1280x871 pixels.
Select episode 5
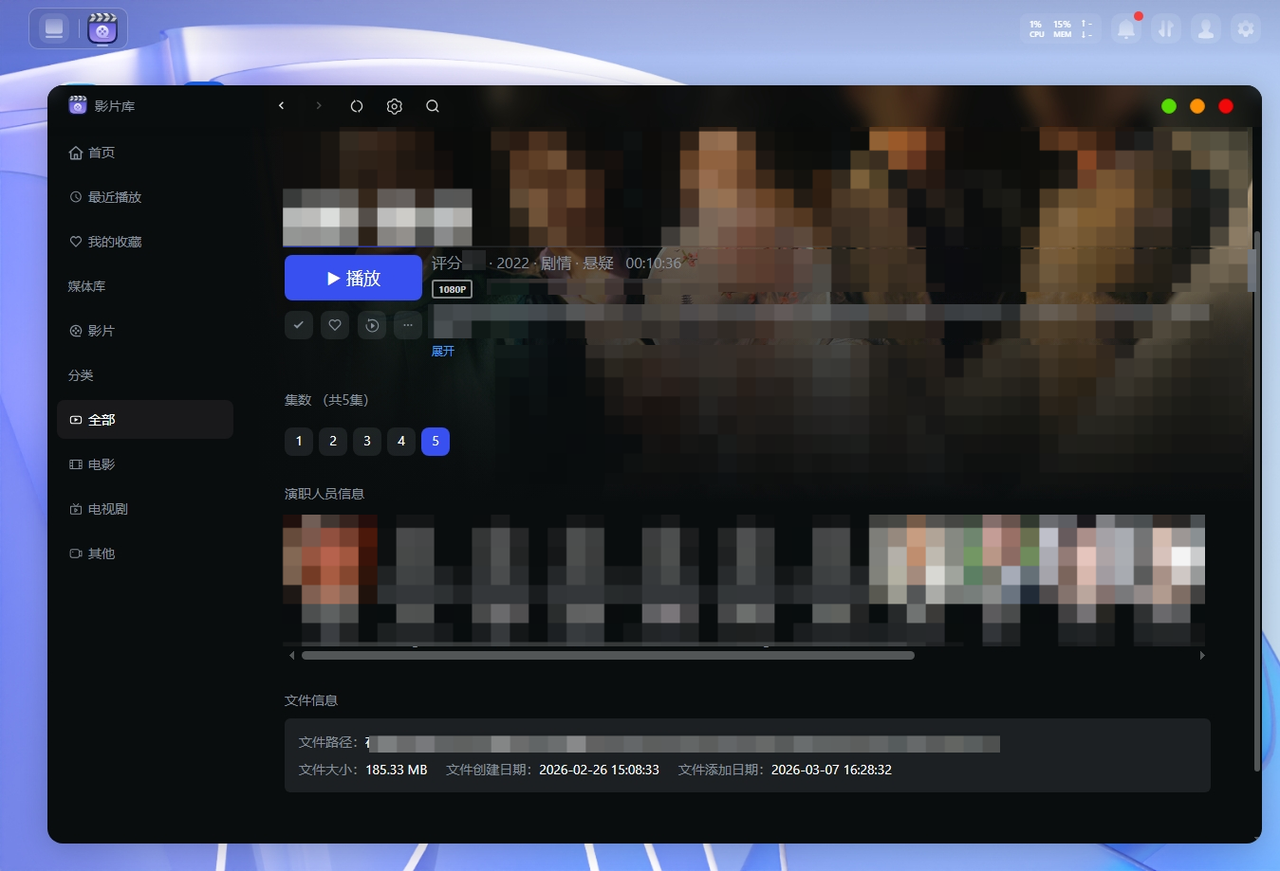tap(435, 441)
